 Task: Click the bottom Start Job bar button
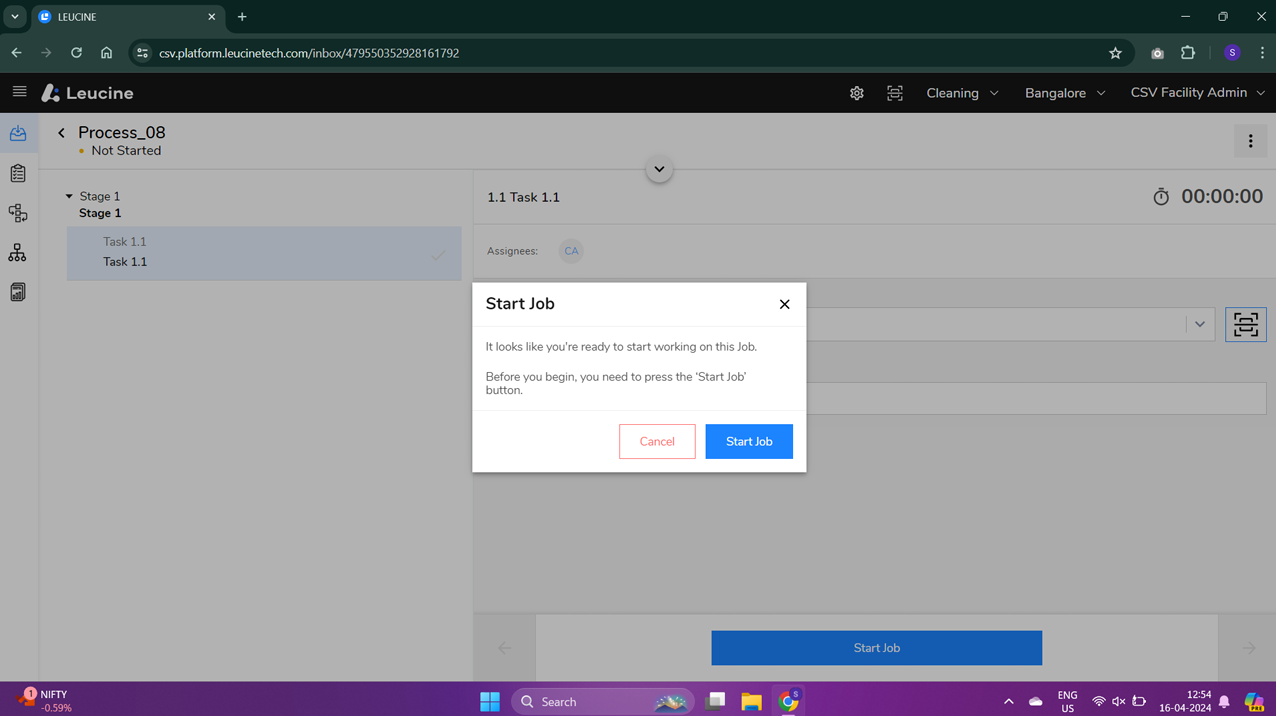pos(877,648)
